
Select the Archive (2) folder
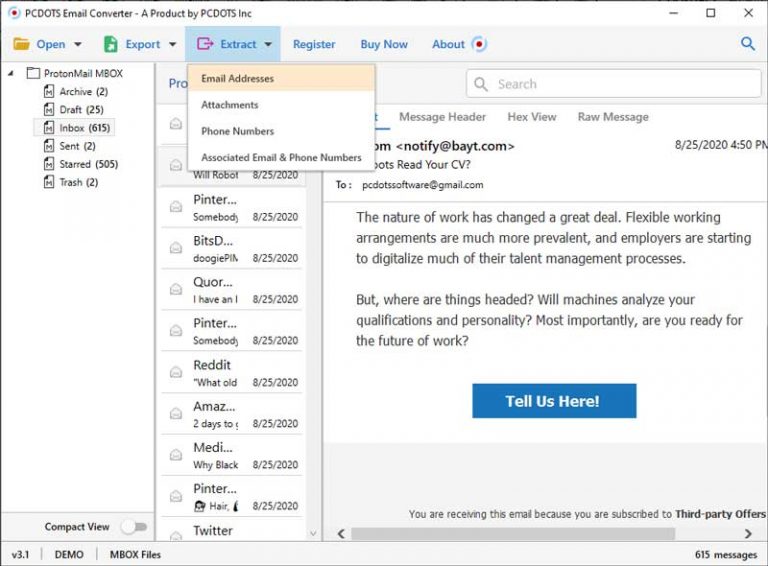point(76,92)
